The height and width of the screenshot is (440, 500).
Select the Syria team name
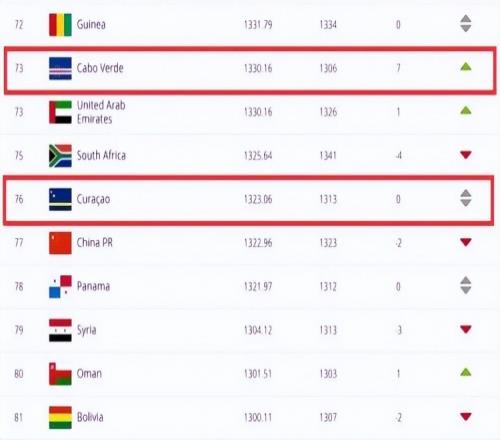coord(87,330)
